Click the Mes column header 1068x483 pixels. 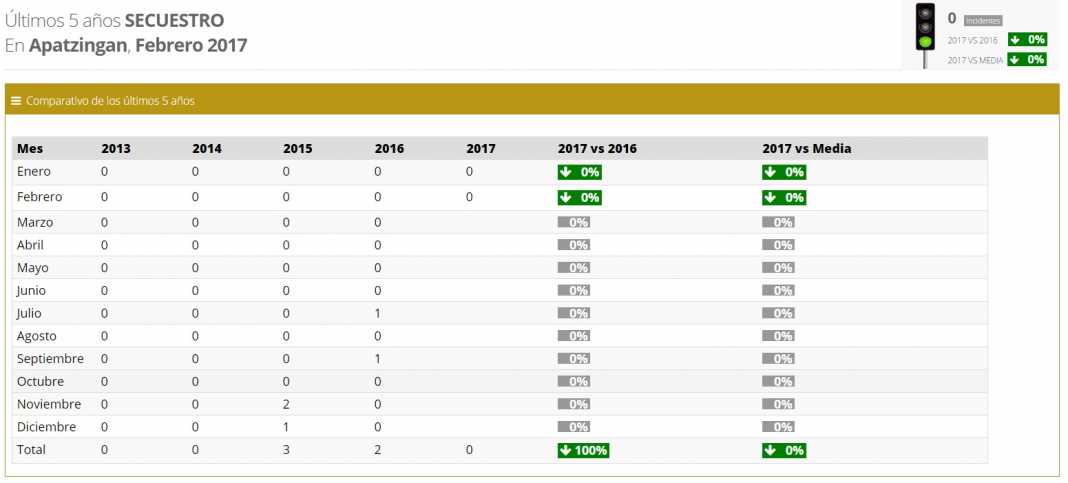(29, 148)
